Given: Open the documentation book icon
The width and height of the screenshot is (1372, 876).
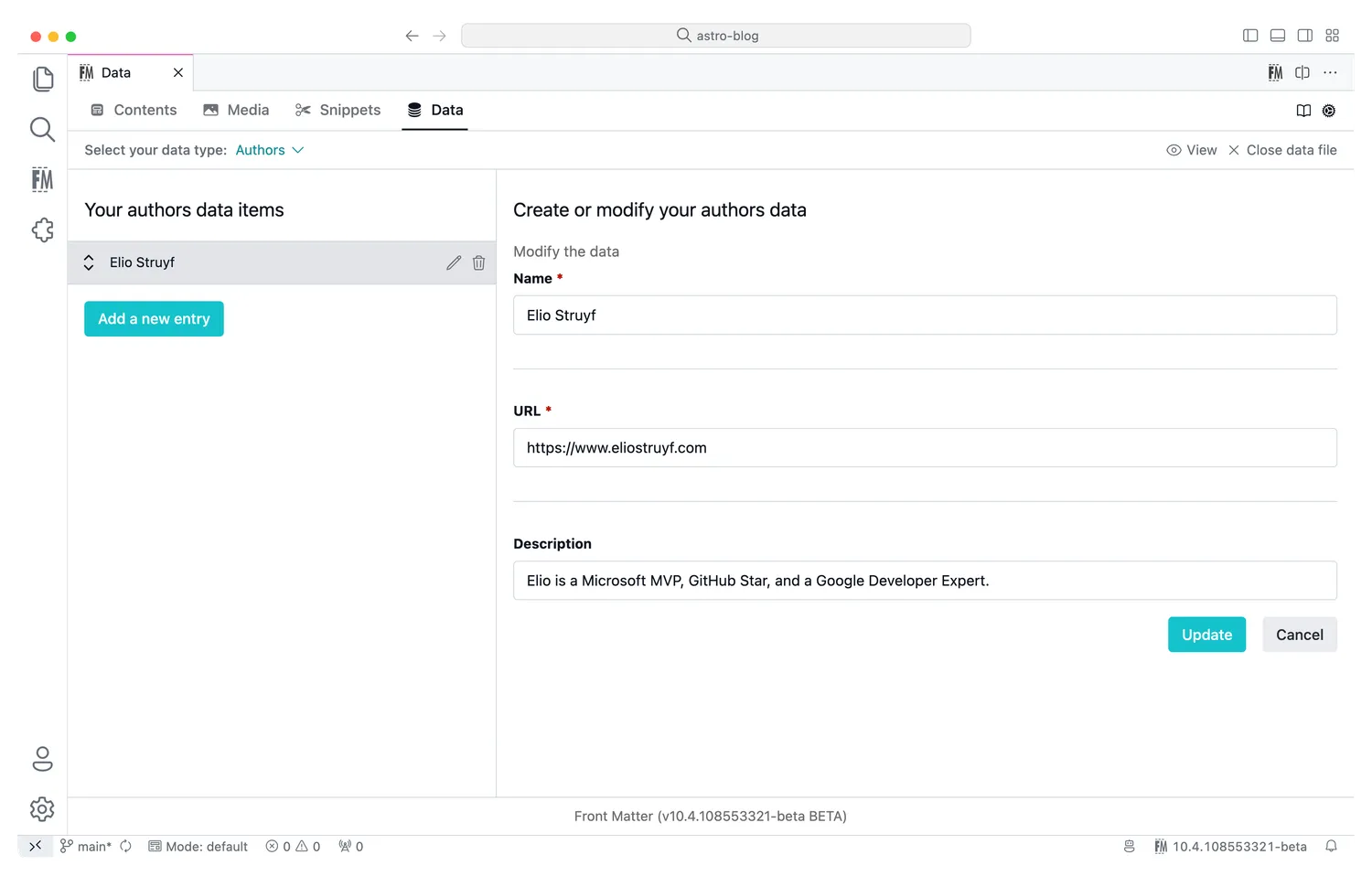Looking at the screenshot, I should click(x=1303, y=111).
